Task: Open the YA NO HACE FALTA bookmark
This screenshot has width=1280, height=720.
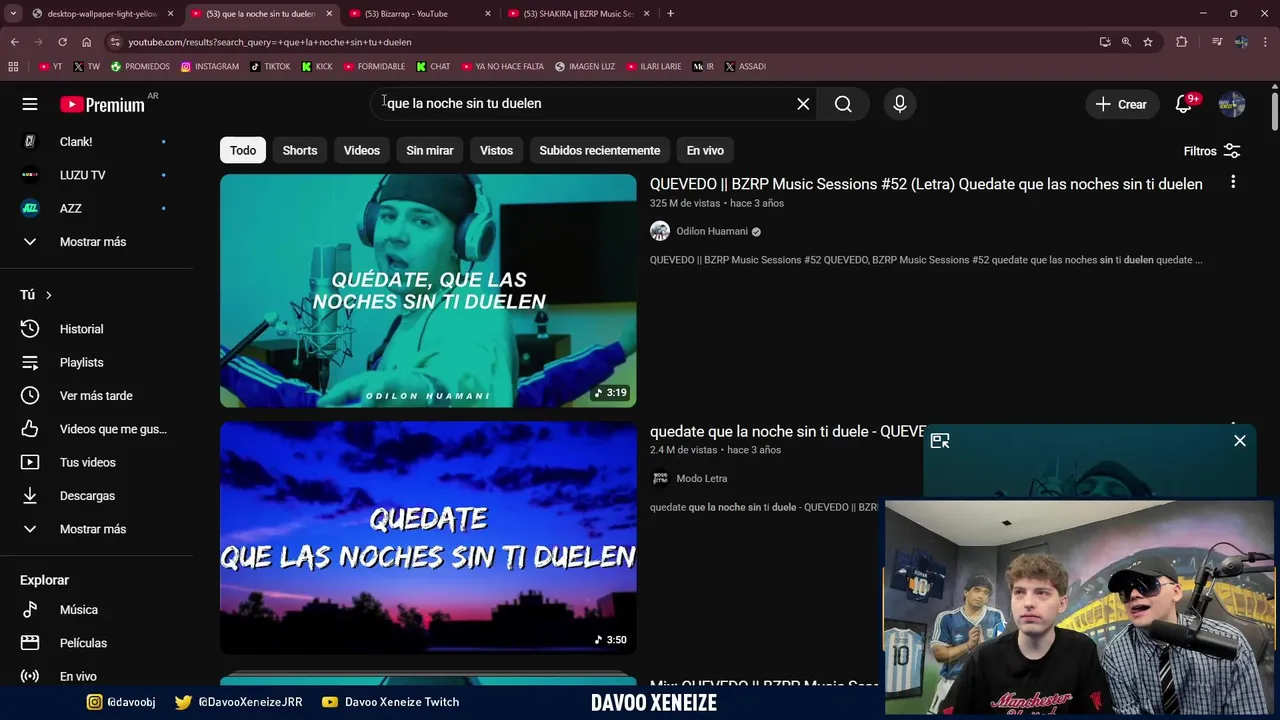Action: 503,67
